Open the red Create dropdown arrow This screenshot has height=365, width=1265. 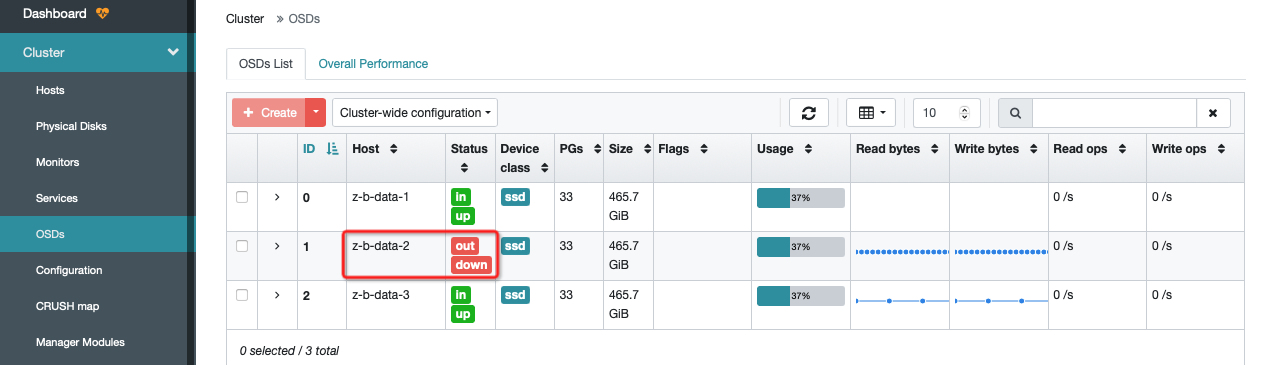[316, 113]
